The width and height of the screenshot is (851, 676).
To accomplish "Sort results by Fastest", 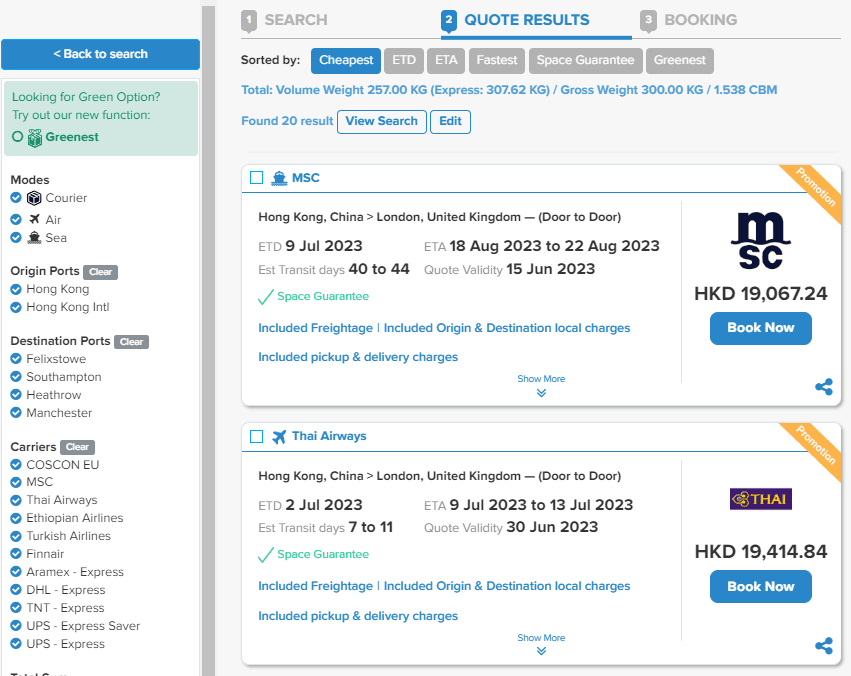I will (497, 60).
